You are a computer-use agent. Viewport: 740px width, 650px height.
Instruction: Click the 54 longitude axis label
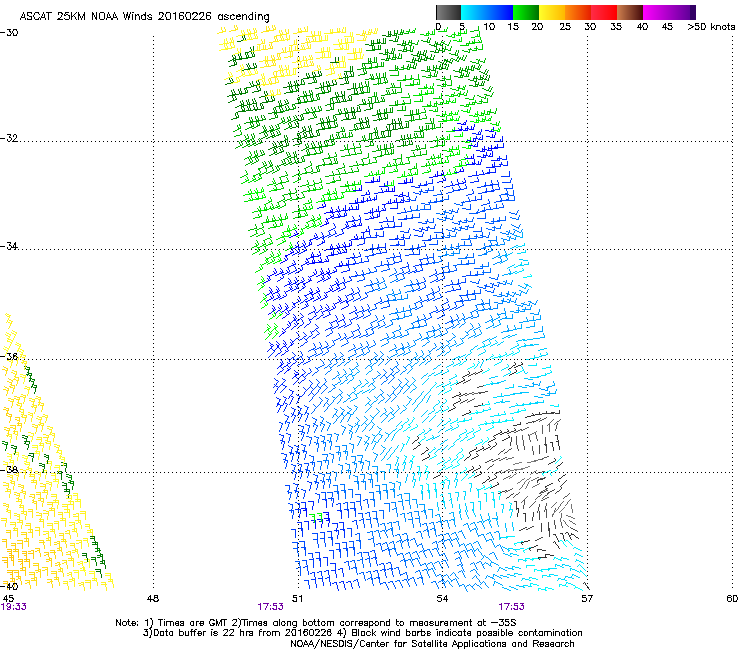click(x=442, y=599)
